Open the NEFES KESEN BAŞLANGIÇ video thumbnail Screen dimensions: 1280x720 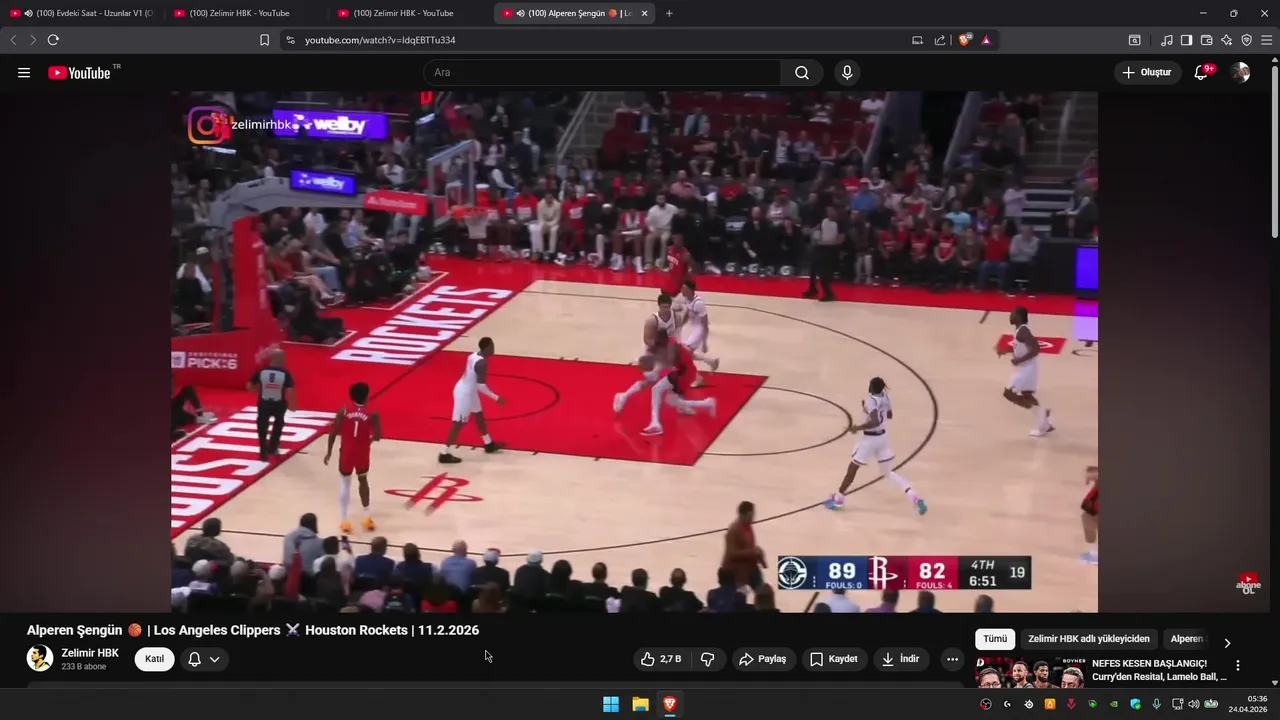pyautogui.click(x=1030, y=673)
